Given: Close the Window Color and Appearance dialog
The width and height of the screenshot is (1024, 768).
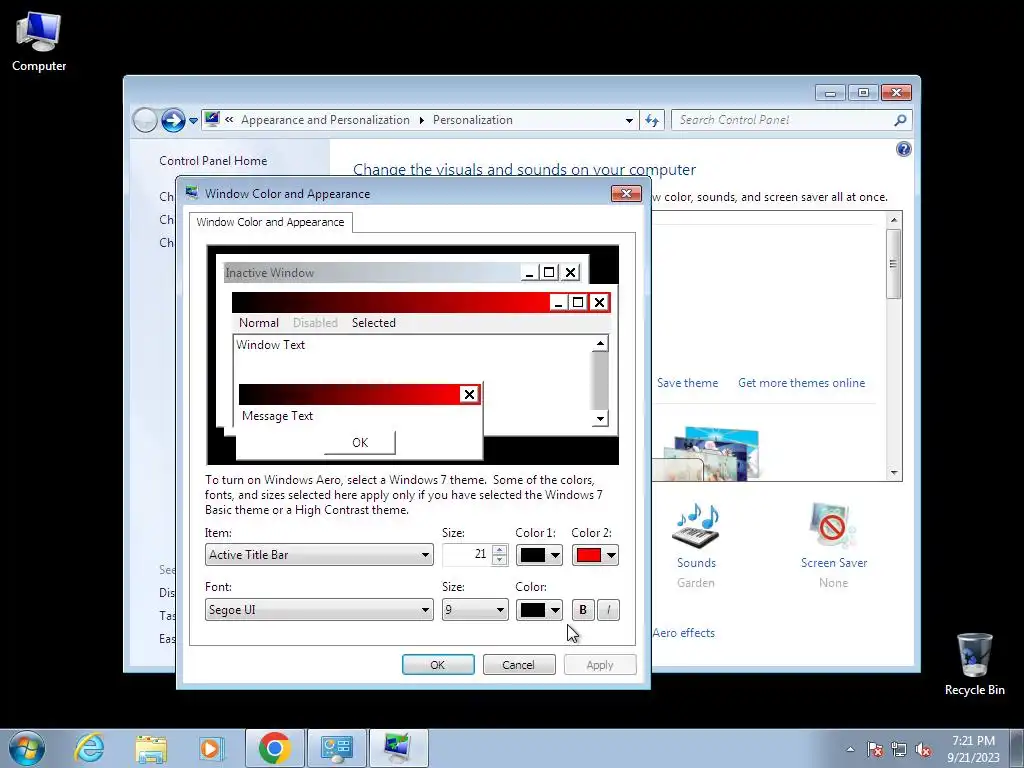Looking at the screenshot, I should pos(626,193).
